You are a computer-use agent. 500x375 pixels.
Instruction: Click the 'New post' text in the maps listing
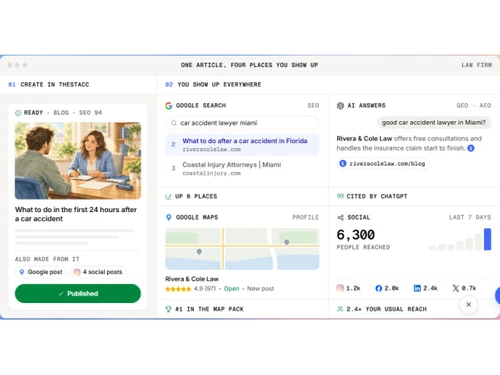click(260, 289)
